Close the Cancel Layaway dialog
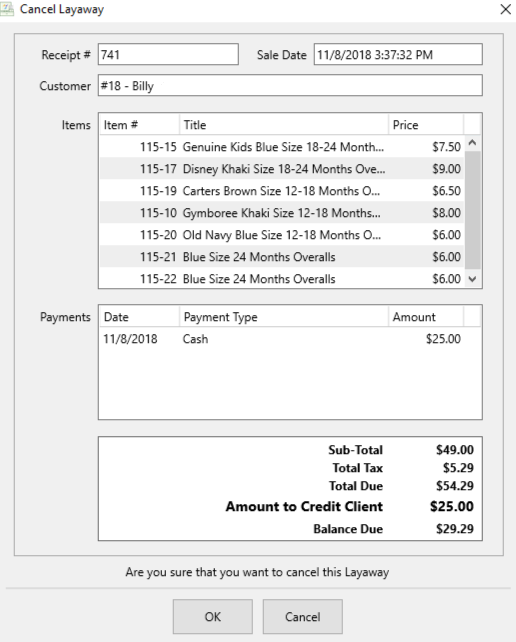Image resolution: width=516 pixels, height=642 pixels. click(x=506, y=9)
